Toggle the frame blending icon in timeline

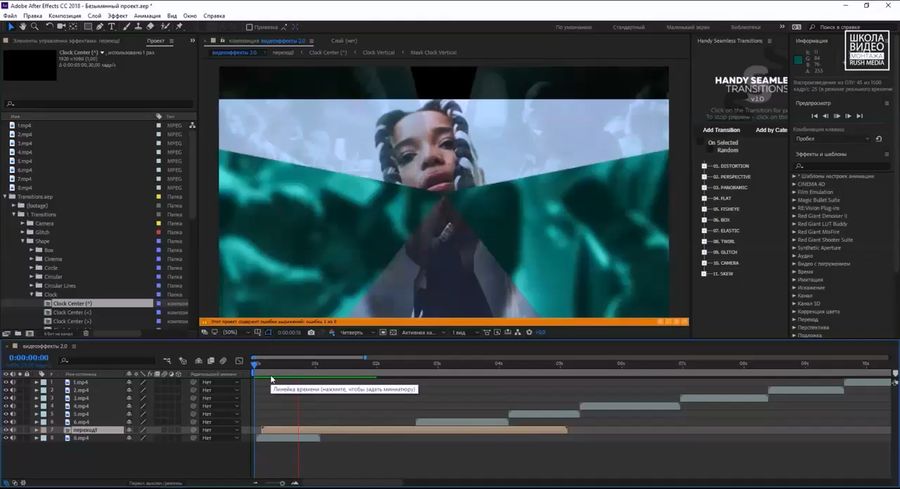211,360
